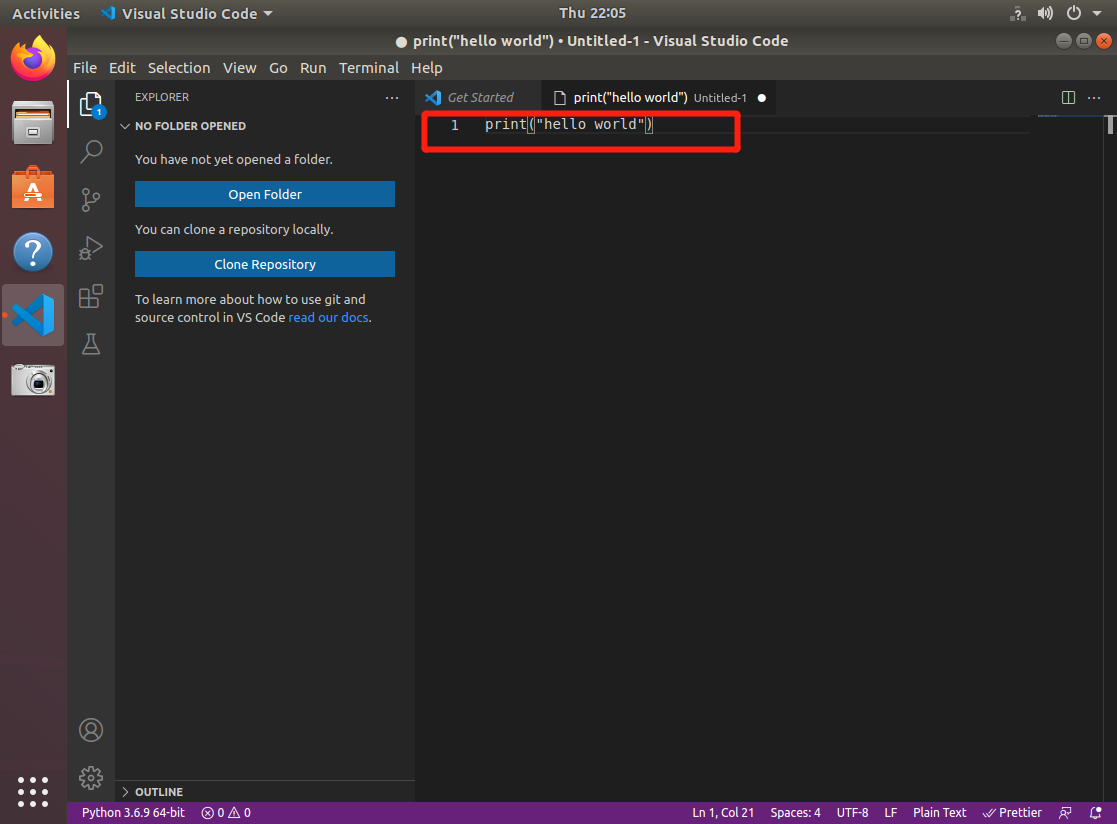Open the Terminal menu
1117x824 pixels.
click(368, 68)
